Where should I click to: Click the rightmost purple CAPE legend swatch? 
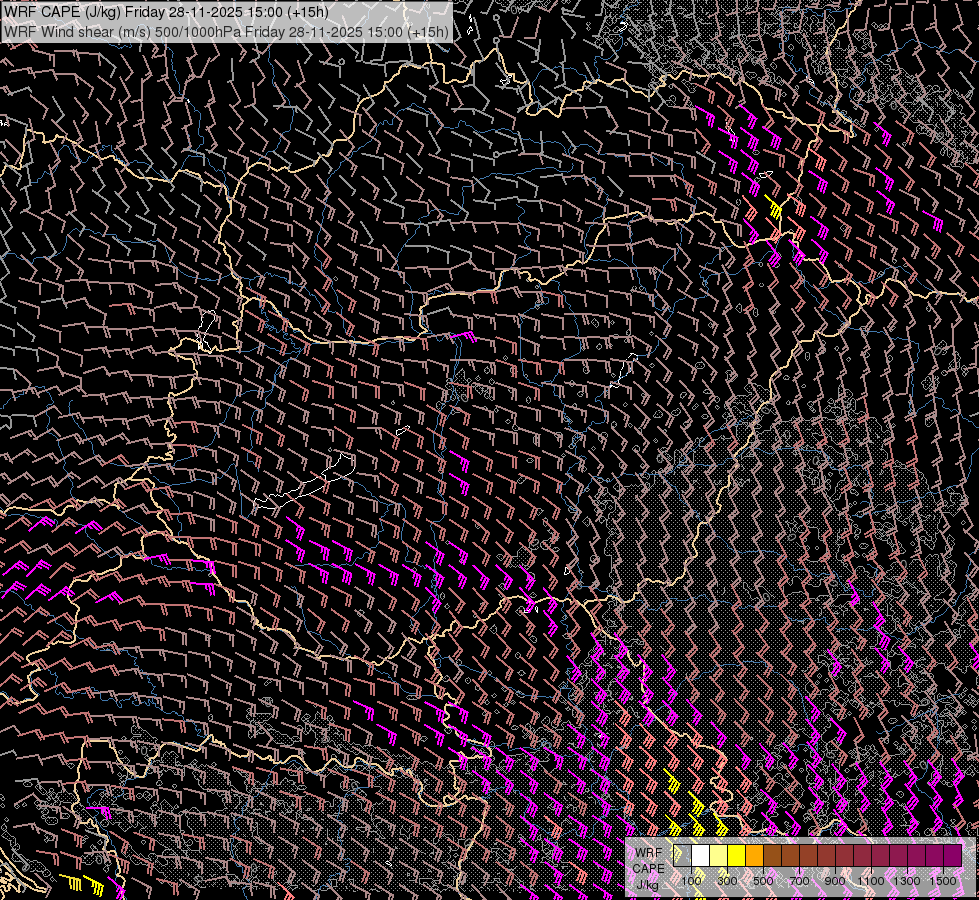pos(952,856)
